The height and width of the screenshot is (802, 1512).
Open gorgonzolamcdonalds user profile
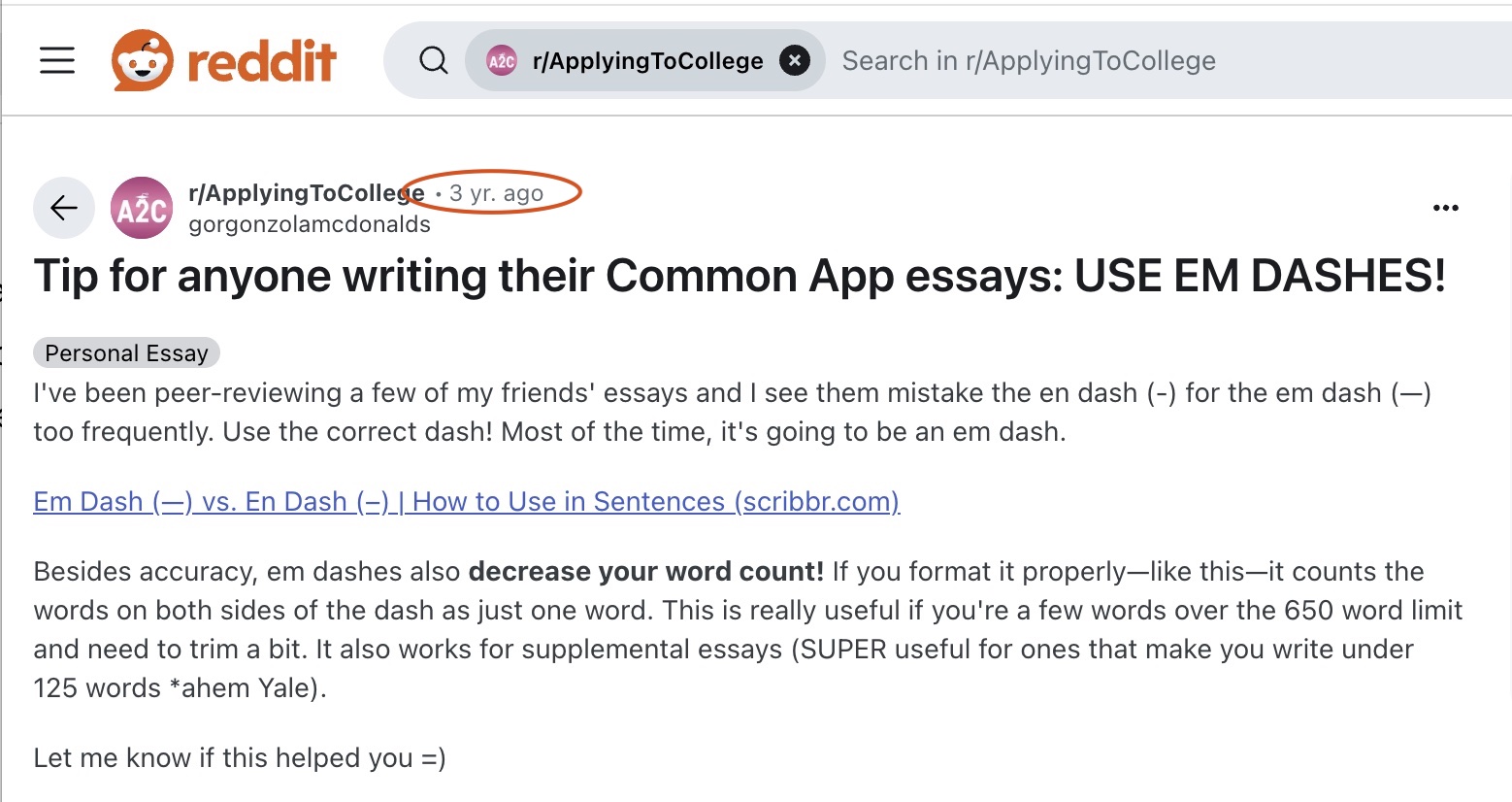point(310,224)
